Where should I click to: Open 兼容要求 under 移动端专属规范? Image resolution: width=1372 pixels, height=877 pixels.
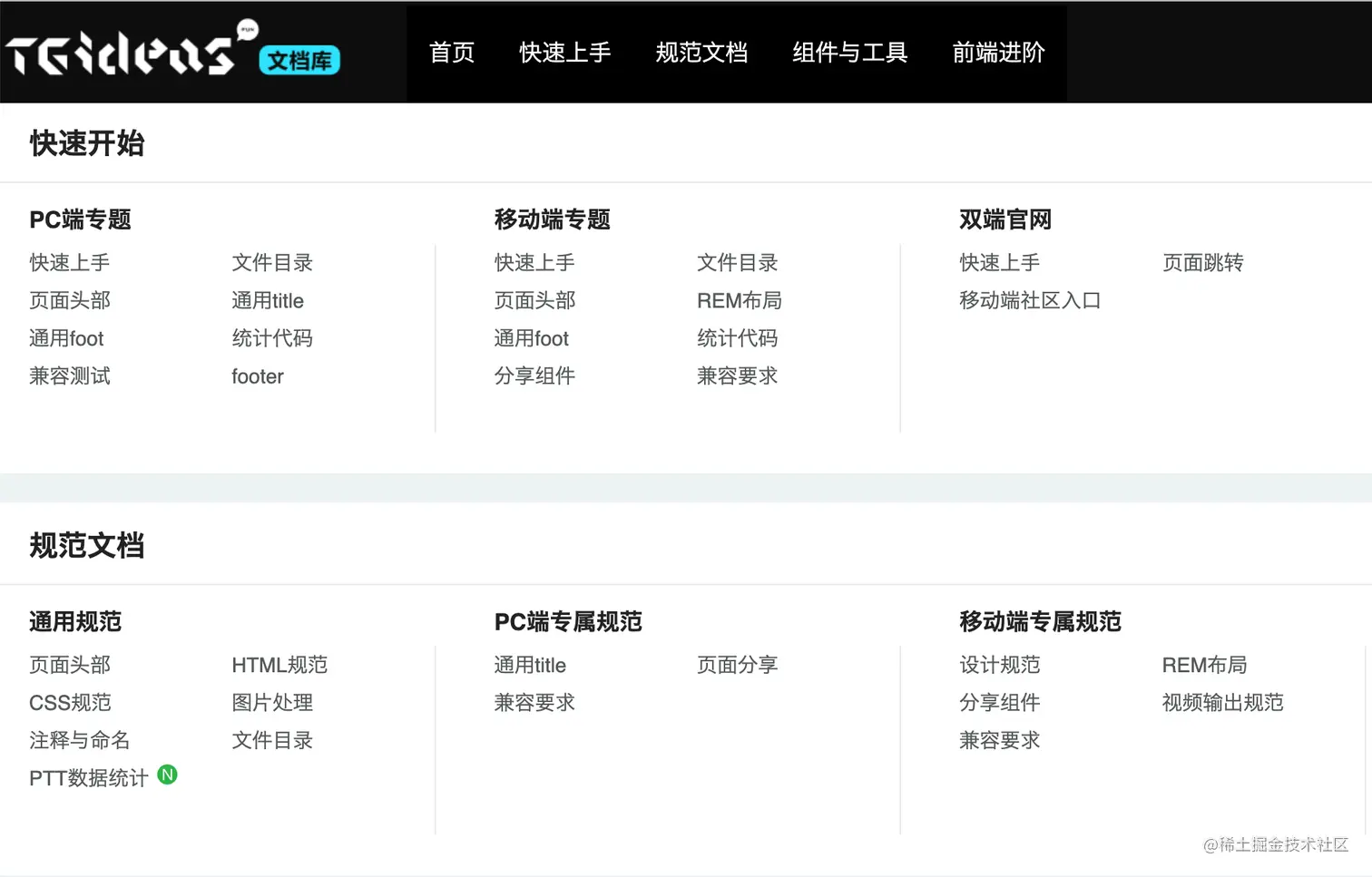1000,740
